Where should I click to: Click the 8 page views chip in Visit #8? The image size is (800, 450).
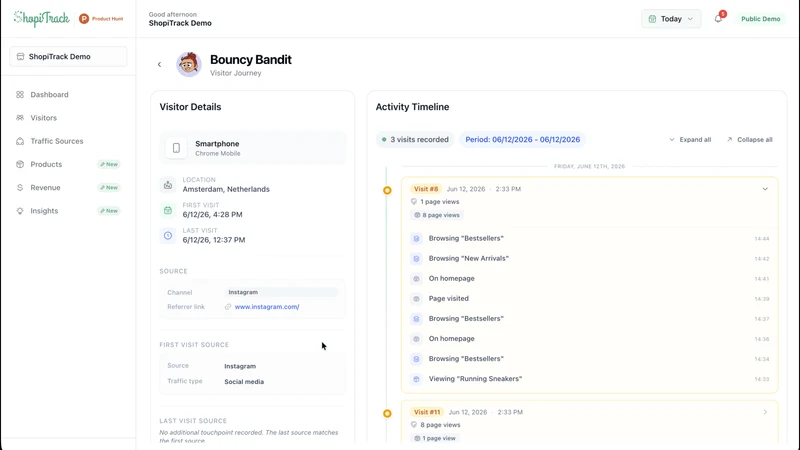[437, 215]
